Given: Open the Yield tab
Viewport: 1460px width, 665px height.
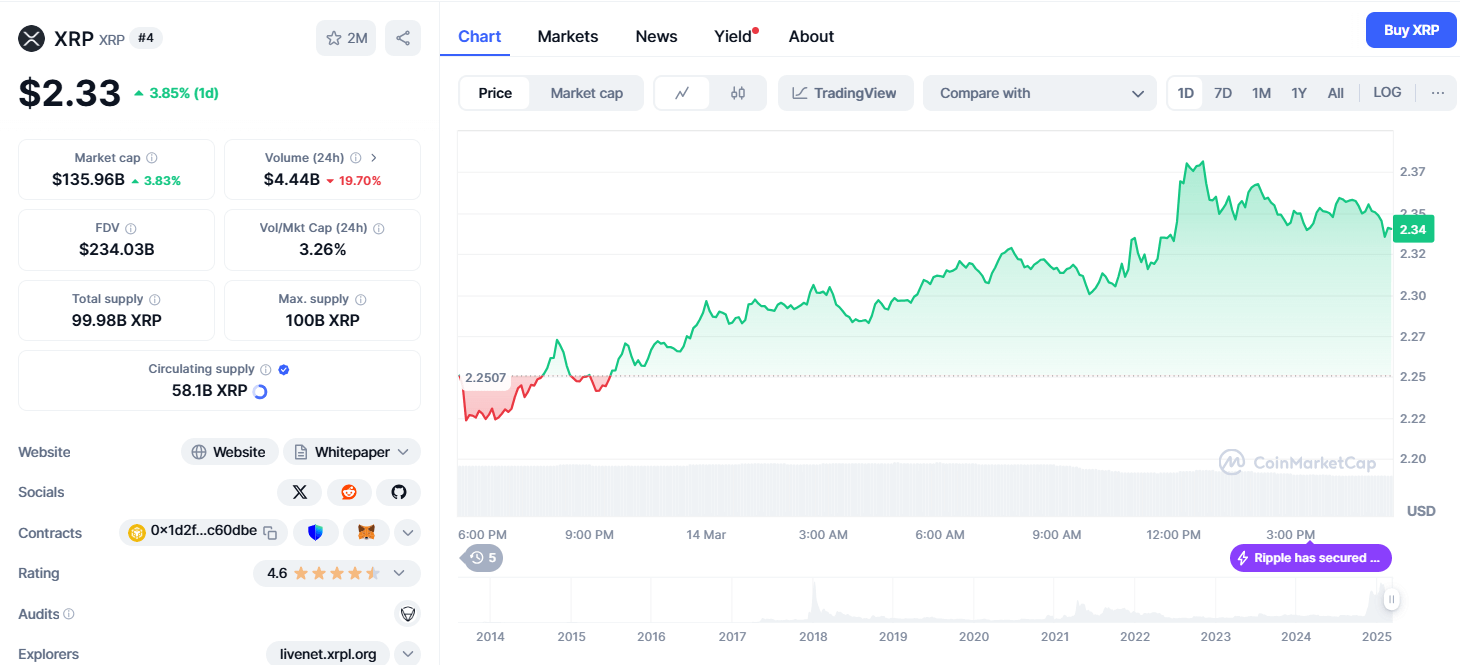Looking at the screenshot, I should point(733,36).
